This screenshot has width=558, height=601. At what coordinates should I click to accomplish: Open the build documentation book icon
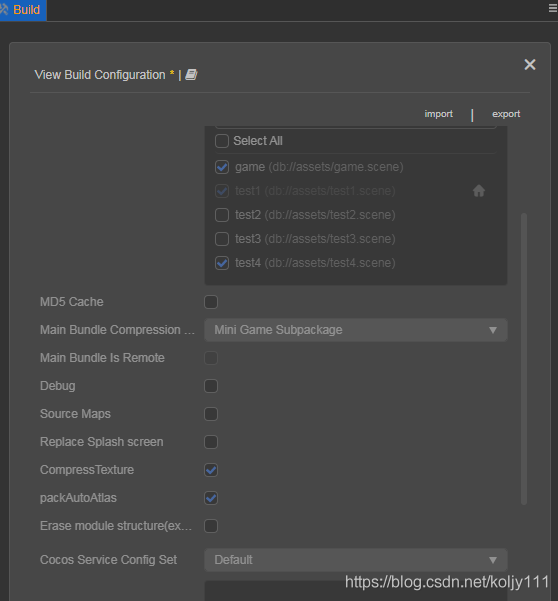pos(191,75)
